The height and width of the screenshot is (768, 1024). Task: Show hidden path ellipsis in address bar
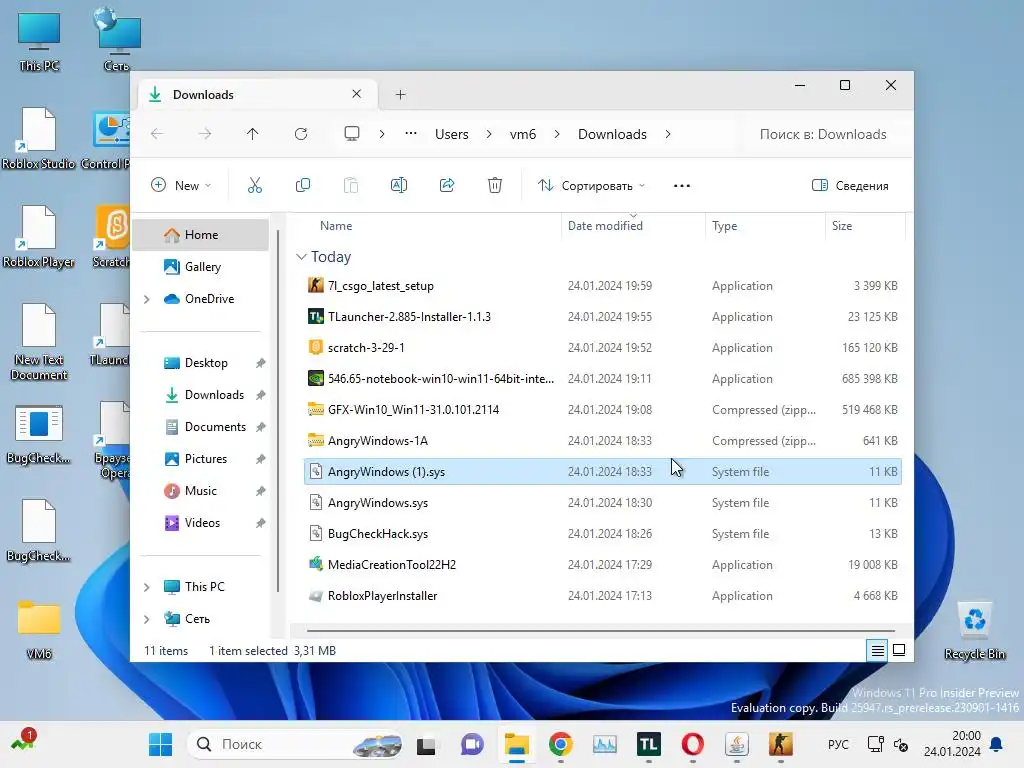411,134
